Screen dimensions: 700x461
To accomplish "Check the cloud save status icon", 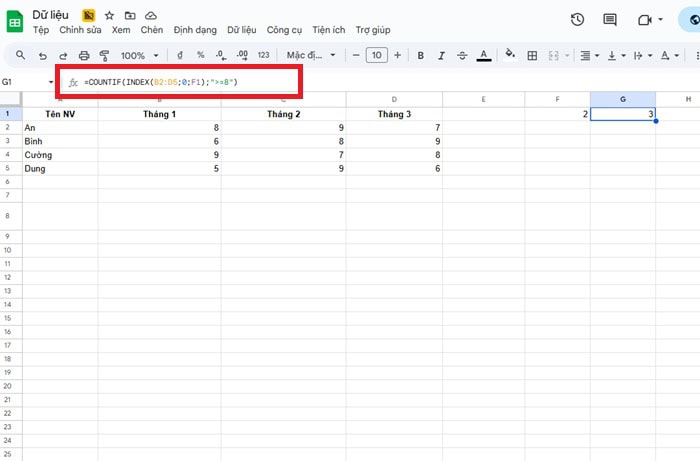I will coord(151,16).
